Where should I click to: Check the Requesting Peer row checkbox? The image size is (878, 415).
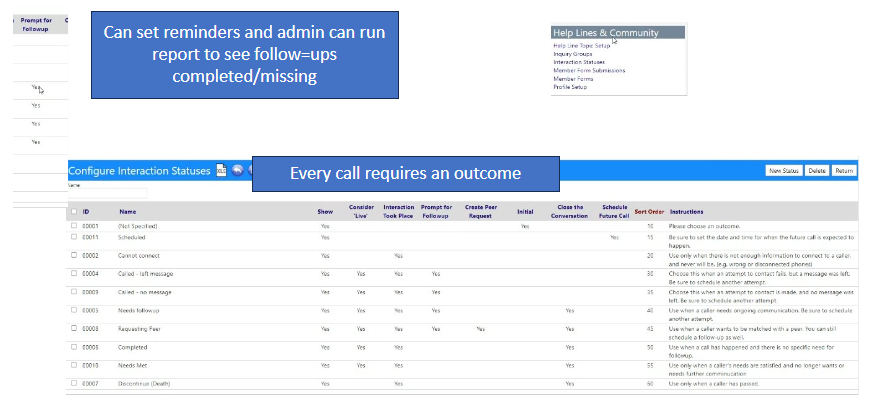point(74,328)
